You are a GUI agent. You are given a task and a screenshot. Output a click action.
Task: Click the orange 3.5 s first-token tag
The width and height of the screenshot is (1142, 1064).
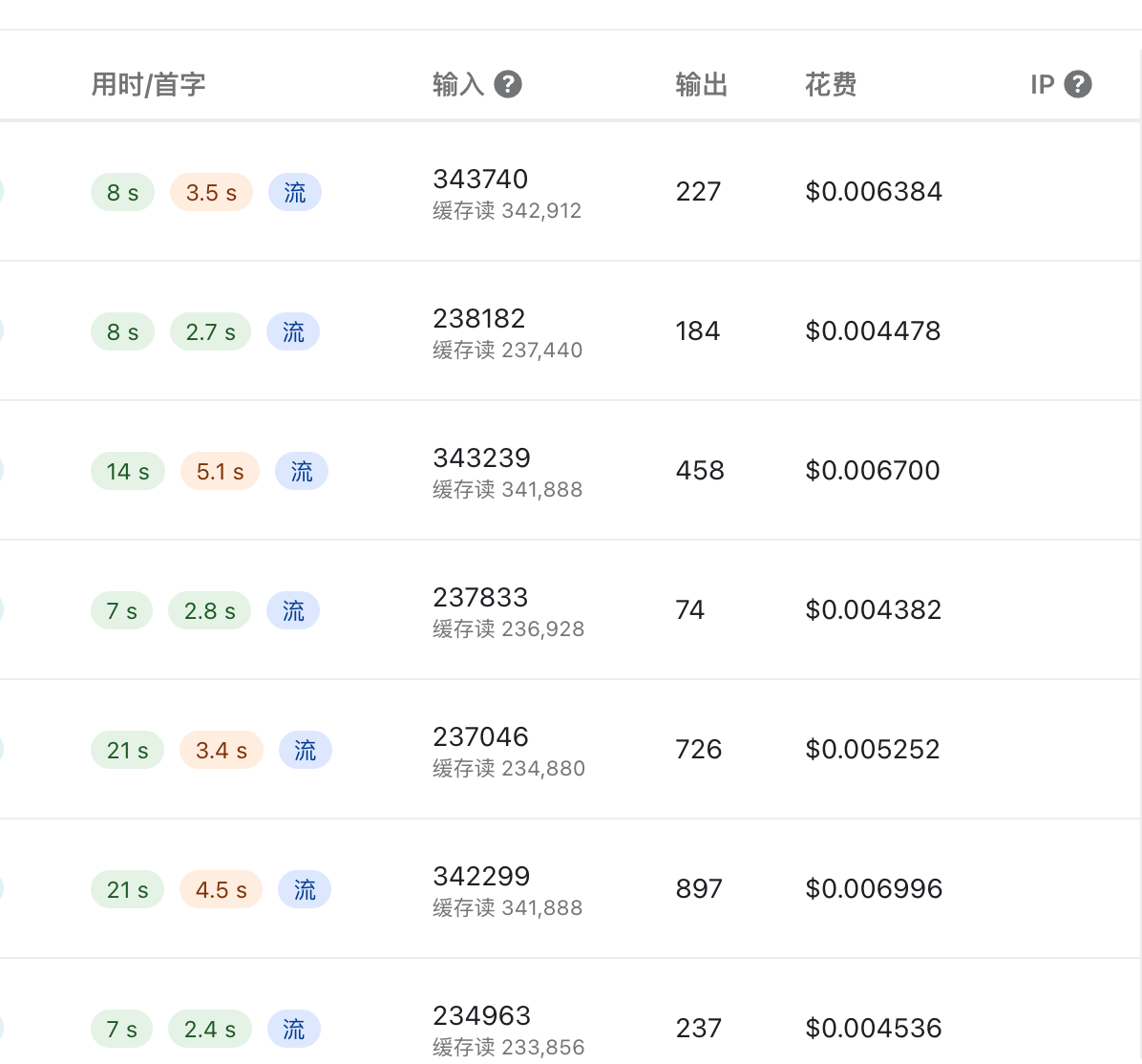click(211, 192)
